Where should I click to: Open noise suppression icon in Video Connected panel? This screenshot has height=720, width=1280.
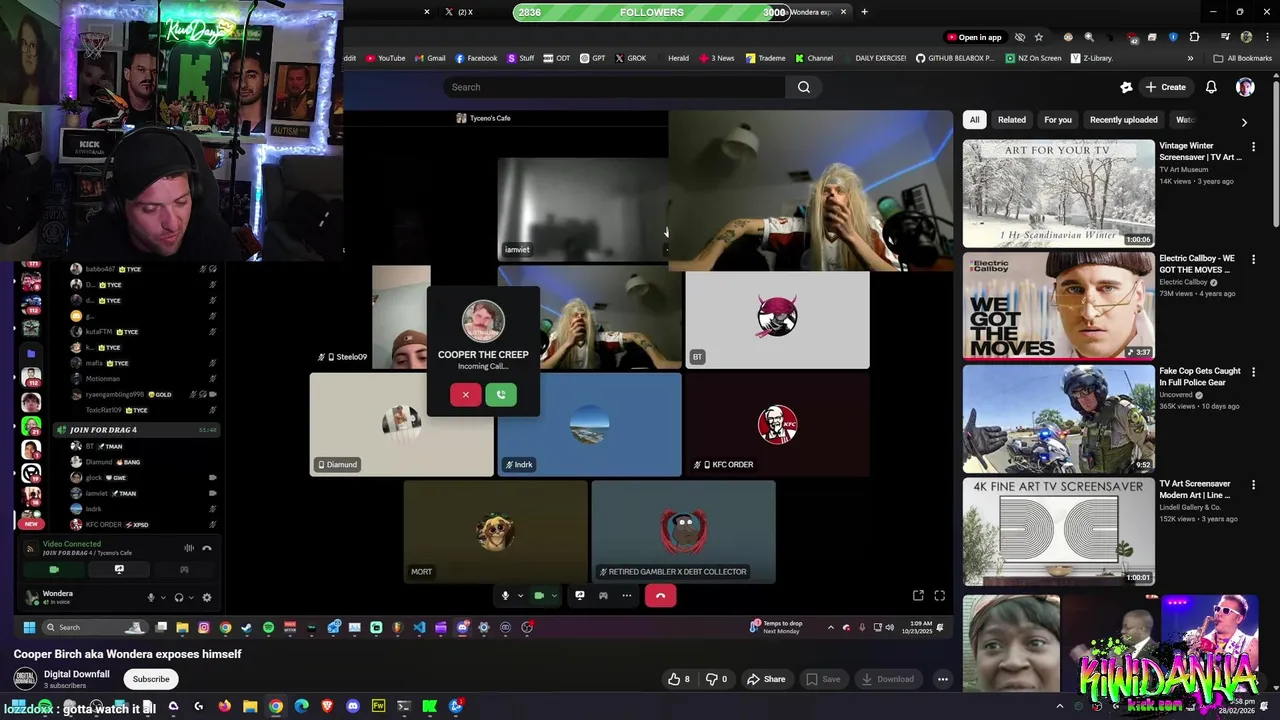click(x=188, y=548)
